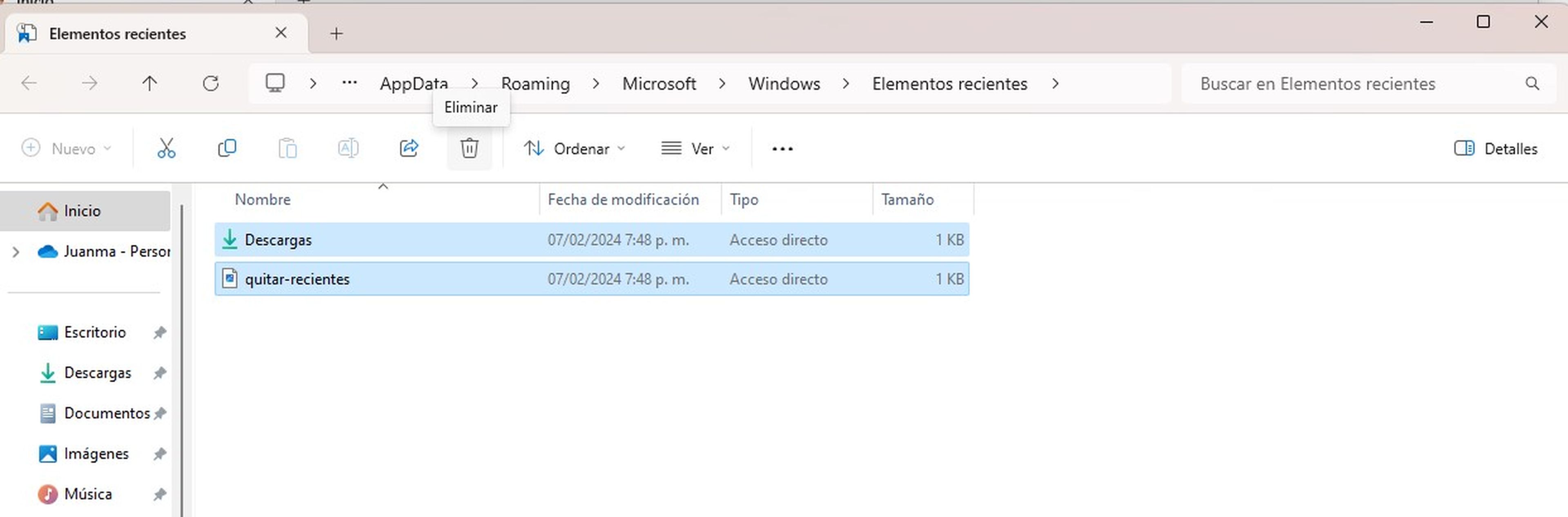Expand chevron after This PC icon
The image size is (1568, 517).
(313, 83)
